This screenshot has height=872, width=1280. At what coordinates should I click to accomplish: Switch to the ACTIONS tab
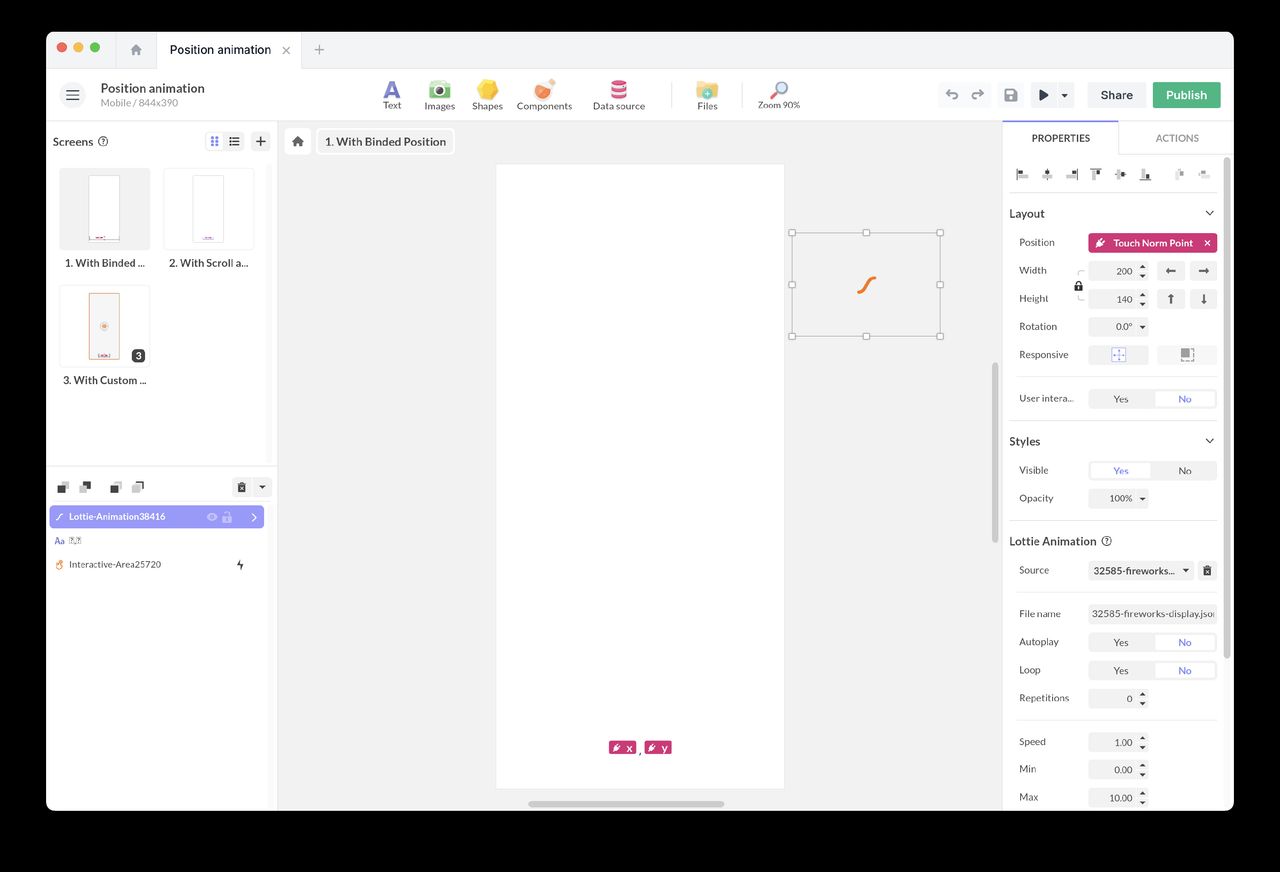(x=1176, y=137)
